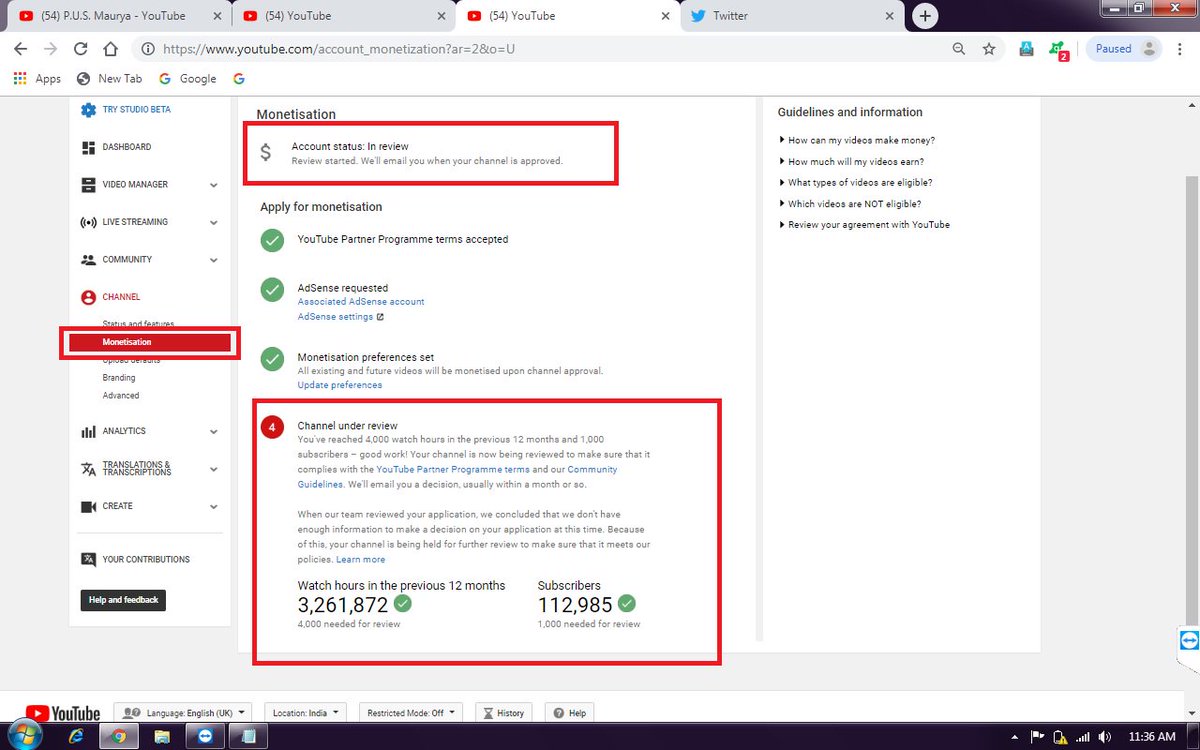Open the Restricted Mode: Off dropdown
This screenshot has width=1200, height=750.
coord(410,713)
